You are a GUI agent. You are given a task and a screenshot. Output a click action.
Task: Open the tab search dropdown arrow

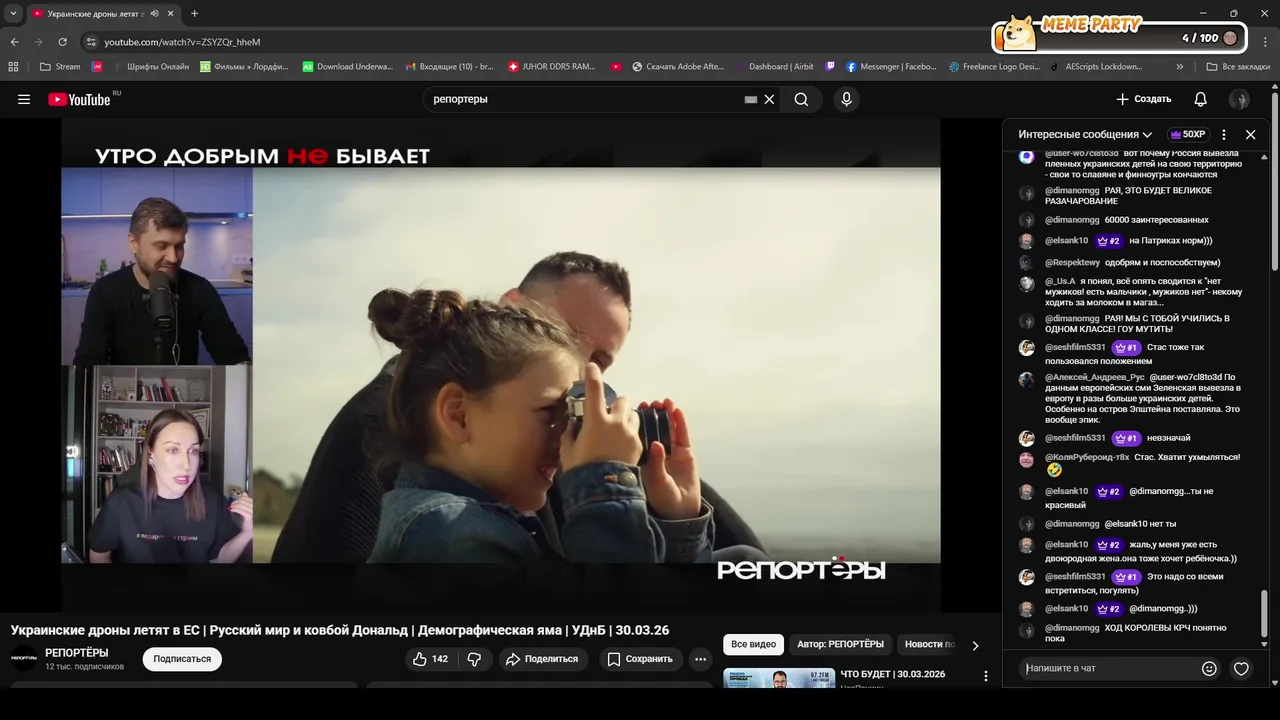(x=13, y=13)
